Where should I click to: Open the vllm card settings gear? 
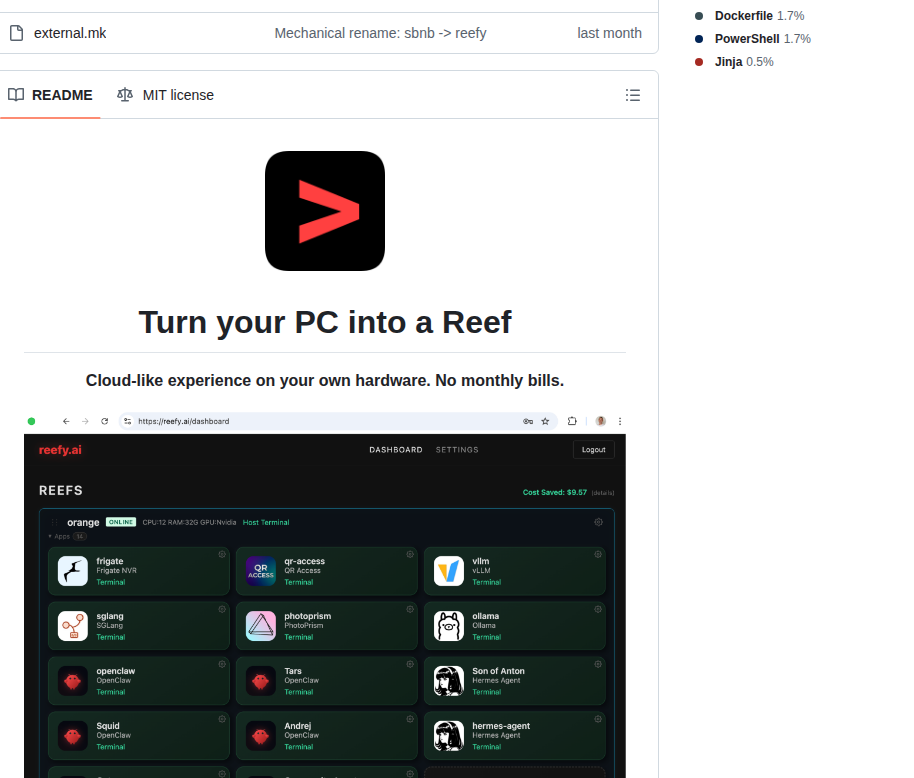[x=597, y=554]
